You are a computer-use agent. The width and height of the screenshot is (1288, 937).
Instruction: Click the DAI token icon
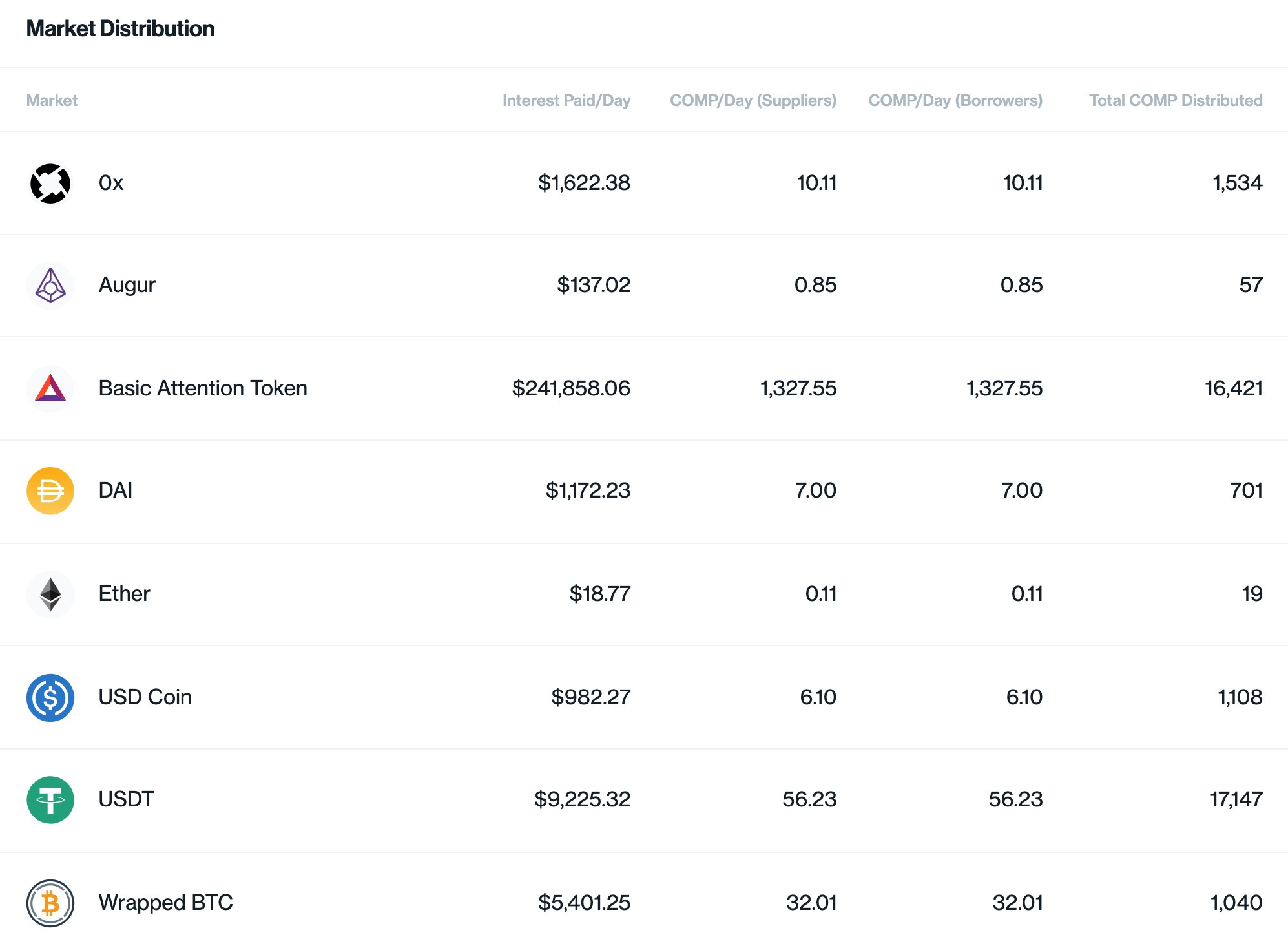point(50,491)
